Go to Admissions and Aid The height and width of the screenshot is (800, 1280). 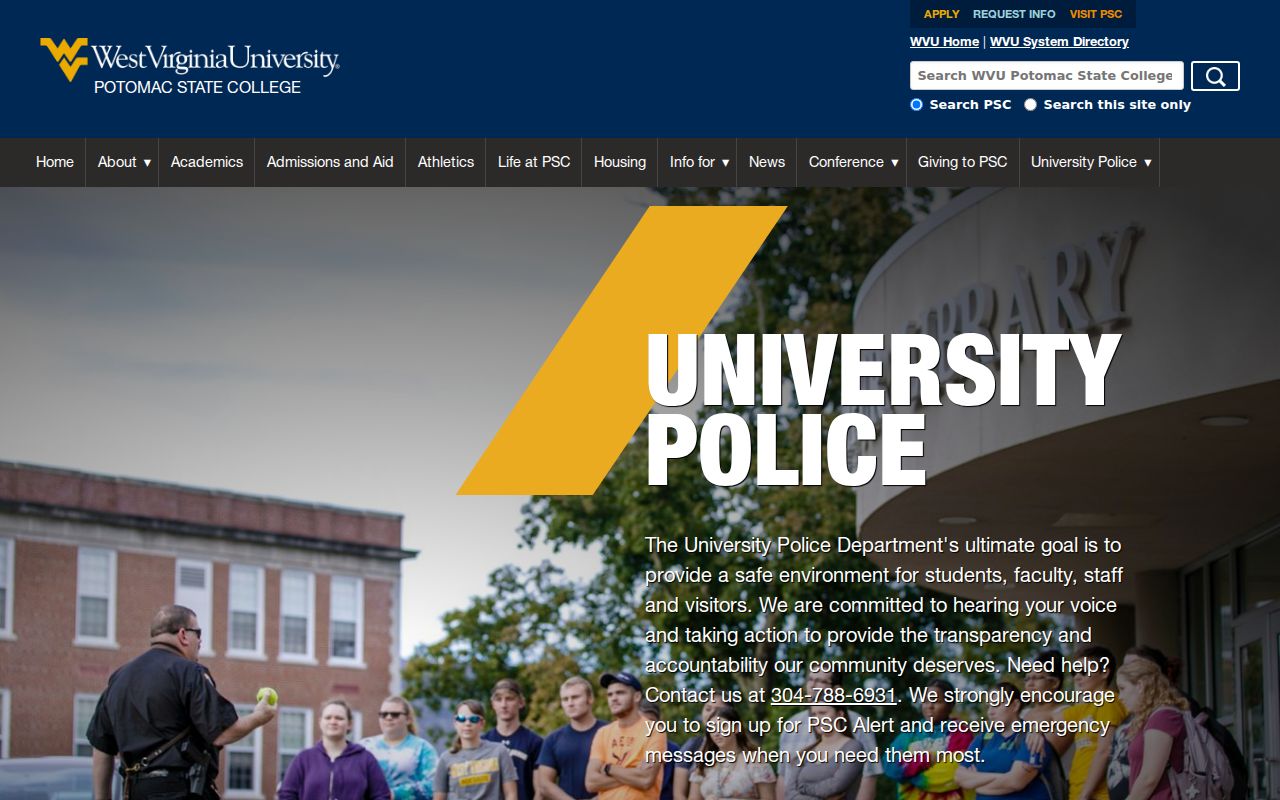pos(330,162)
